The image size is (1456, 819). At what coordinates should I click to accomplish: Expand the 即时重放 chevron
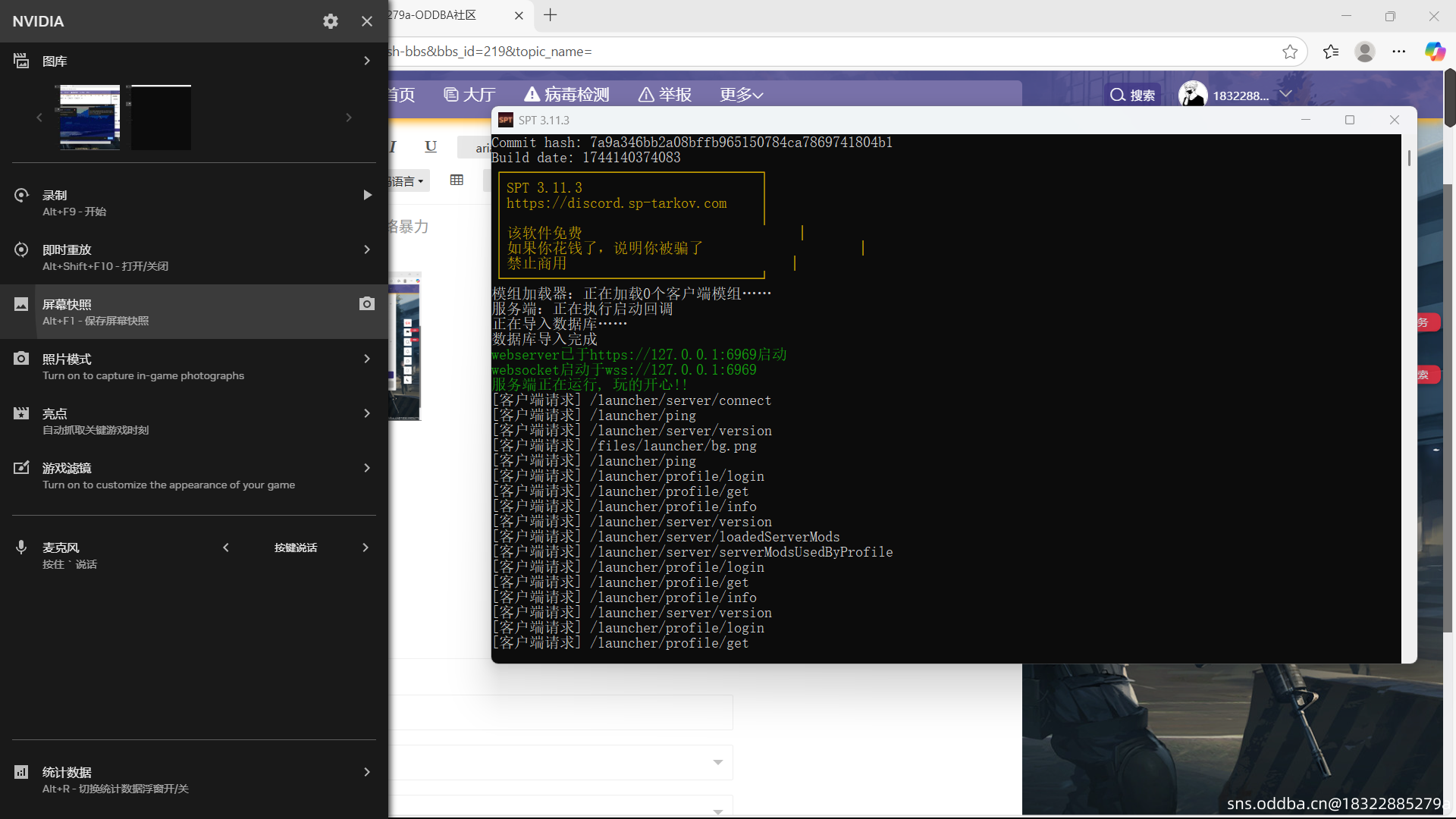pos(367,249)
